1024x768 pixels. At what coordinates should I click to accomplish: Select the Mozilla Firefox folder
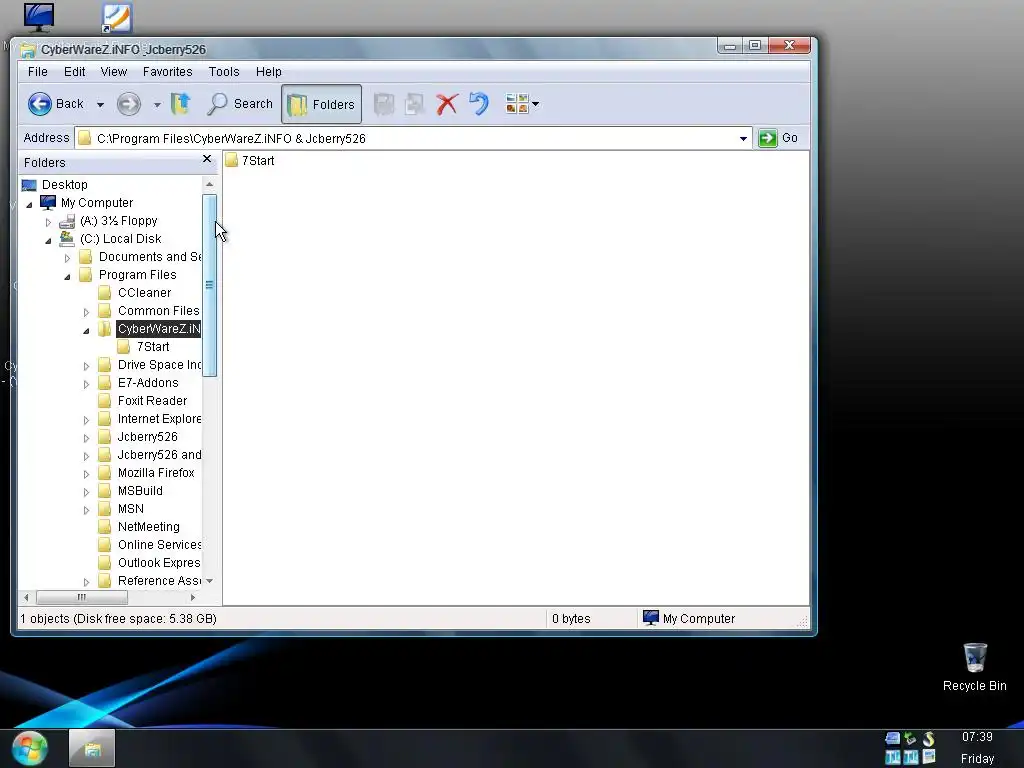click(x=156, y=473)
